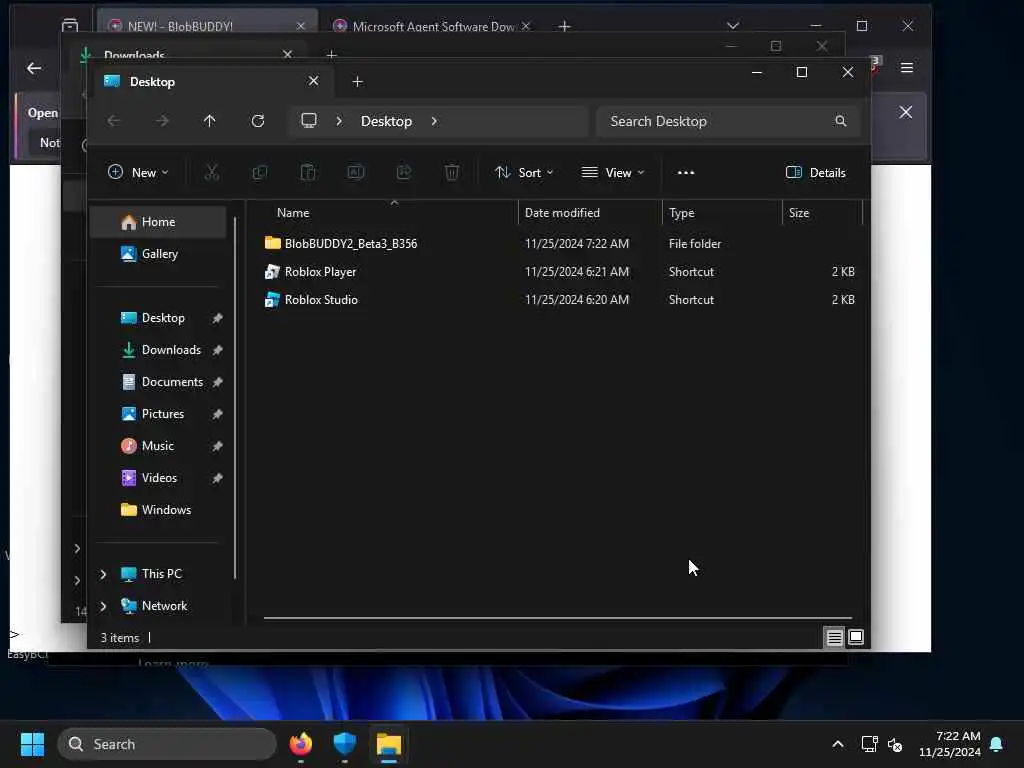Viewport: 1024px width, 768px height.
Task: Open the View dropdown menu
Action: click(613, 172)
